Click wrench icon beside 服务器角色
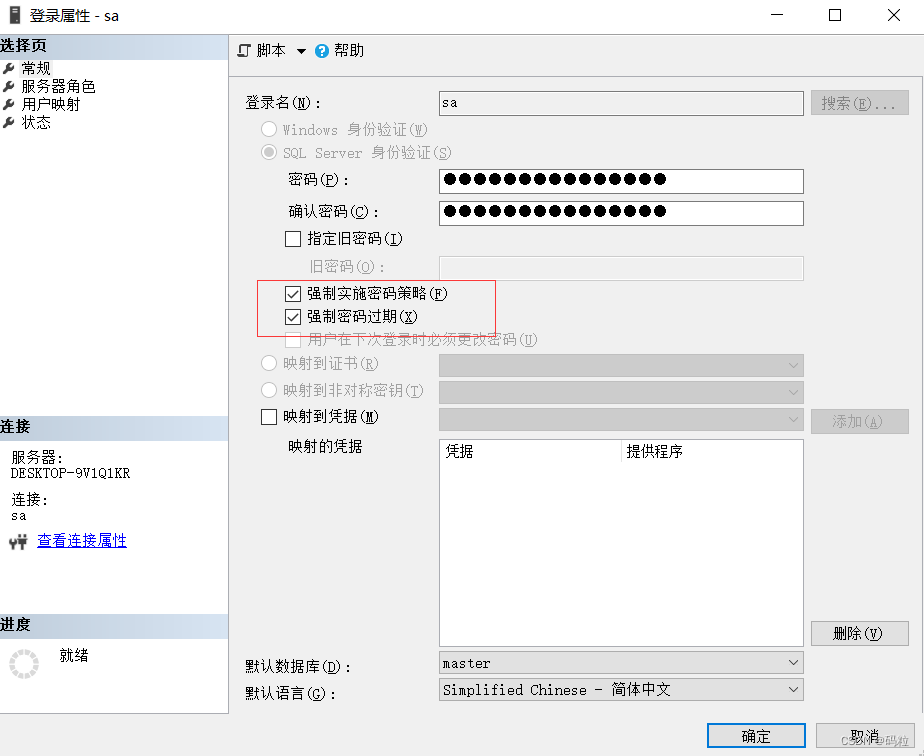 (9, 87)
